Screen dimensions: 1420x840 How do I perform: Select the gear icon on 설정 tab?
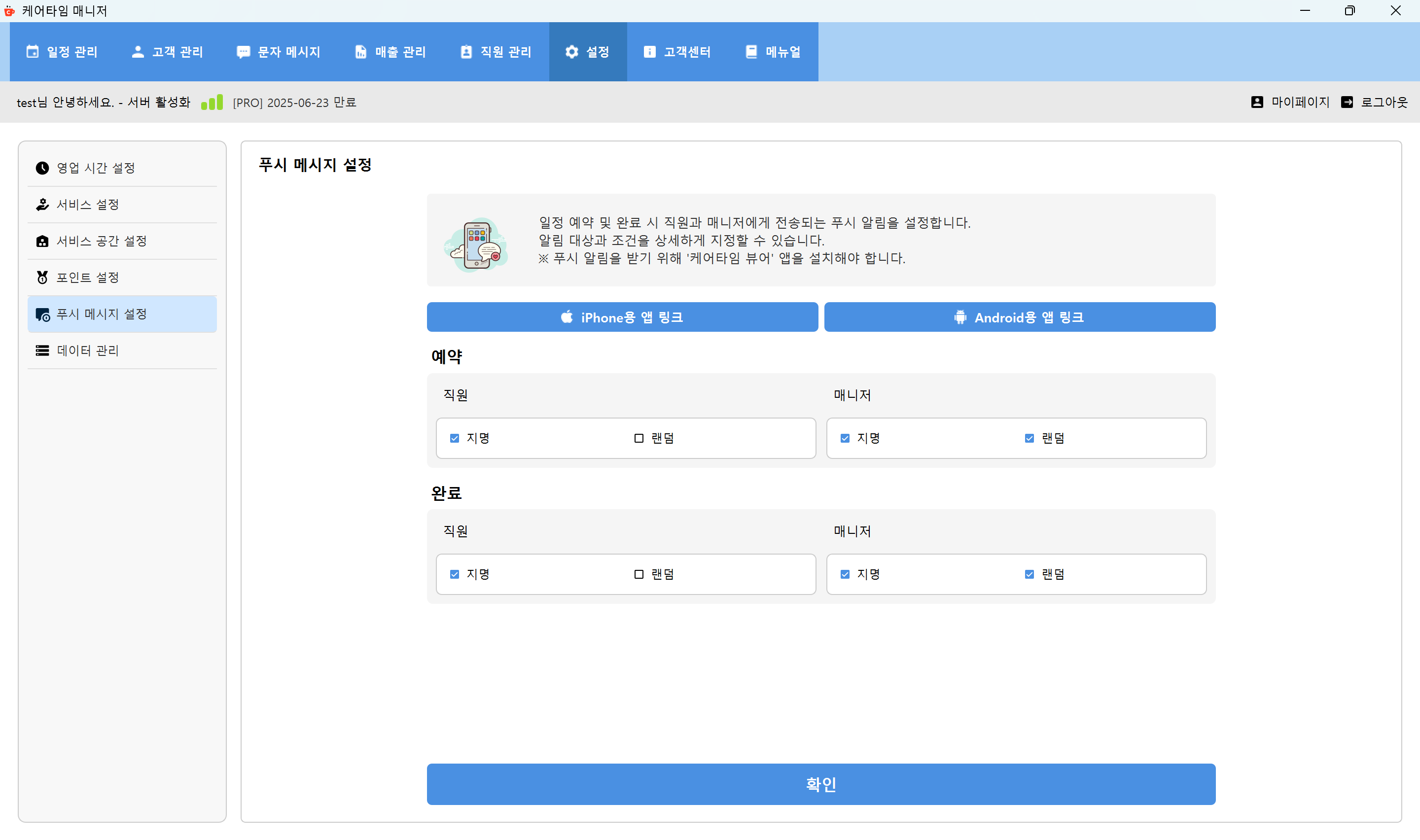point(571,51)
